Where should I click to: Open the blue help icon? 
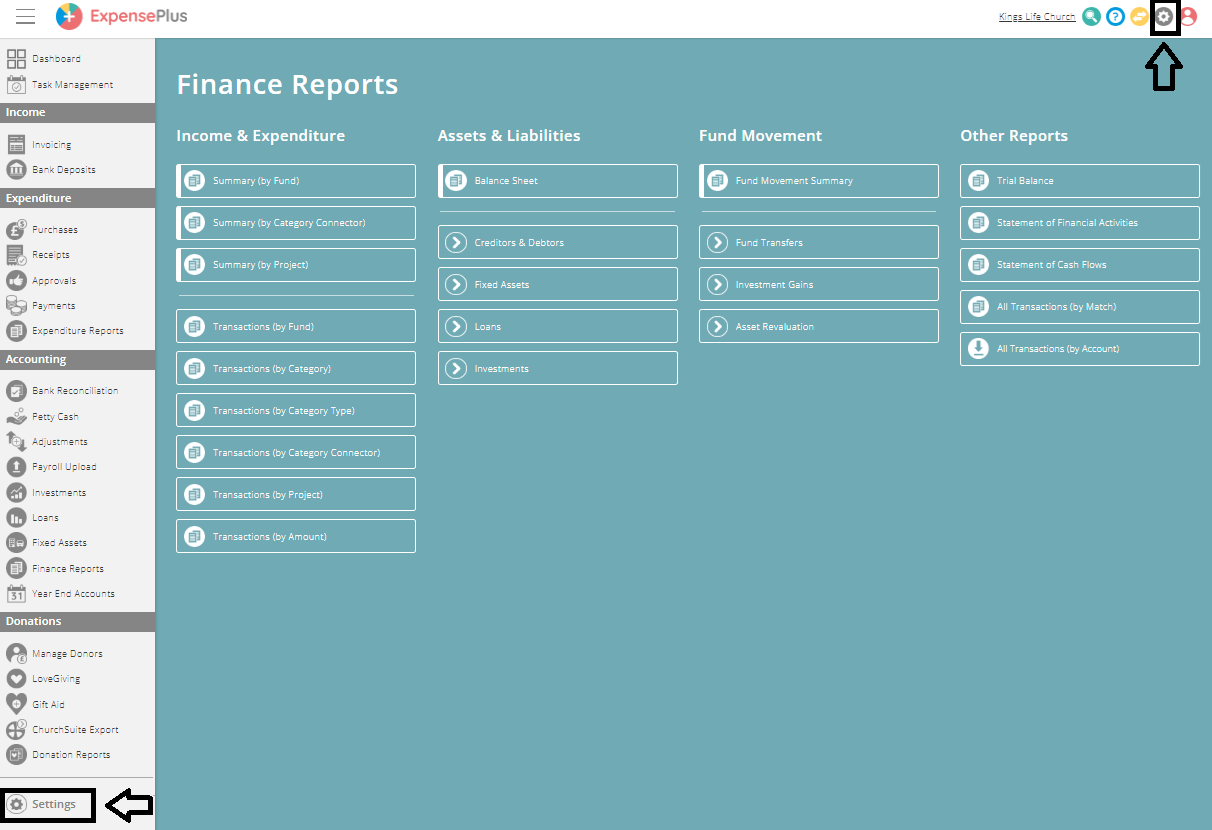click(x=1115, y=16)
